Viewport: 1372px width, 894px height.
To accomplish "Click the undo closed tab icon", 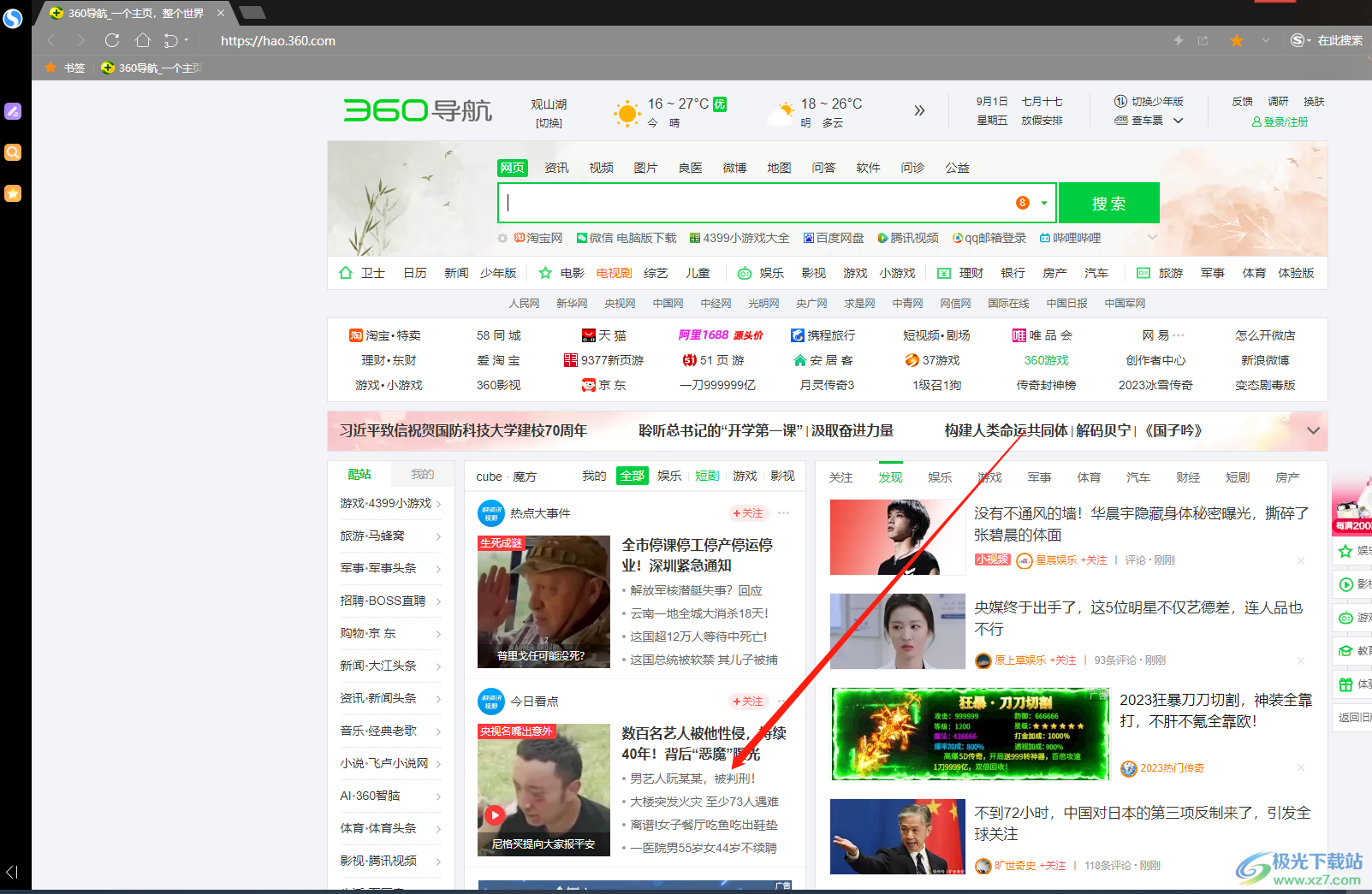I will 171,40.
